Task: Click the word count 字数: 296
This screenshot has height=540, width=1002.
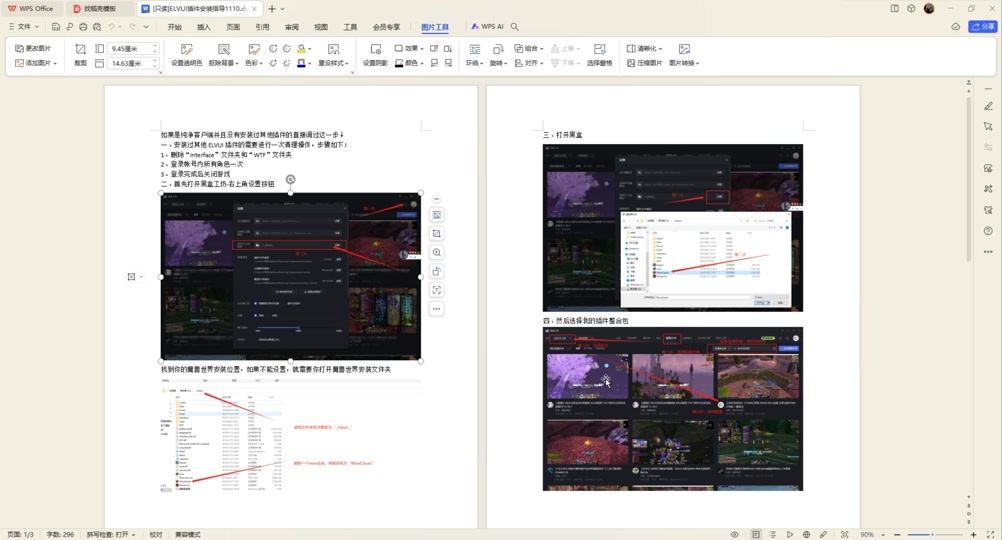Action: pyautogui.click(x=59, y=534)
